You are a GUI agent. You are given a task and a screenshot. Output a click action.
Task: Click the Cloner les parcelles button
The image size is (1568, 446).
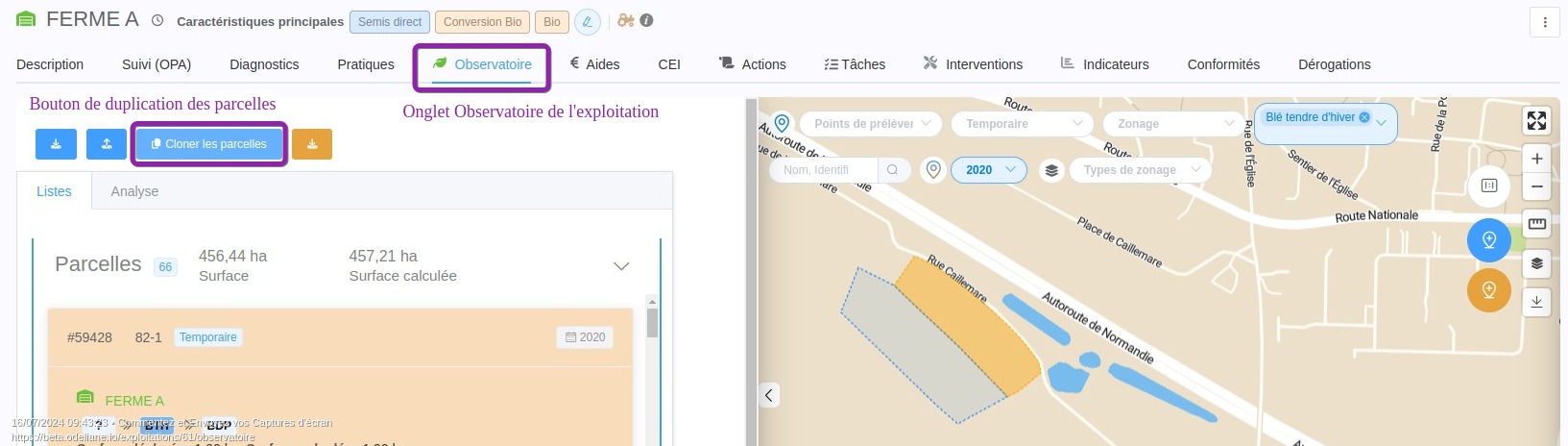pyautogui.click(x=208, y=144)
